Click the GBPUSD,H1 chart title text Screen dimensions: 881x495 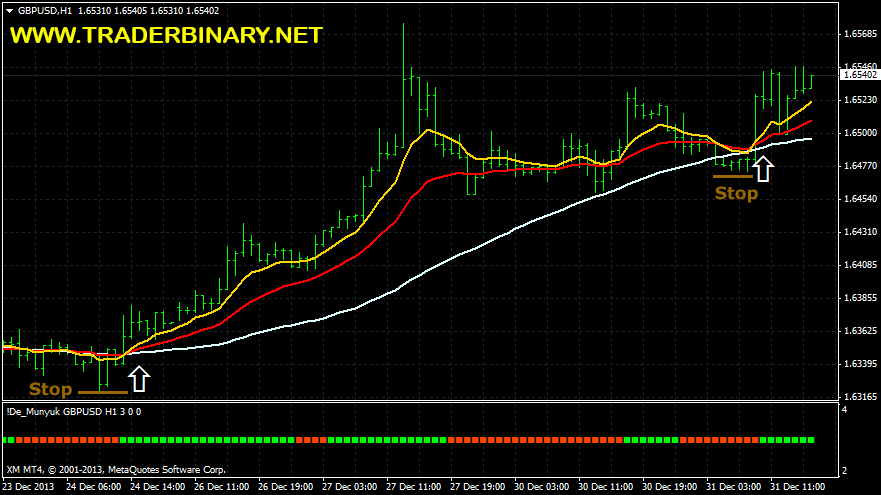coord(44,11)
